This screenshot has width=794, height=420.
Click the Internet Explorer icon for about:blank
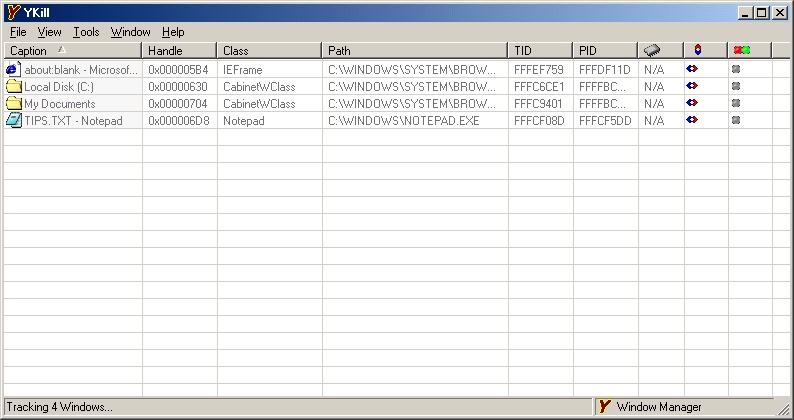[x=13, y=69]
